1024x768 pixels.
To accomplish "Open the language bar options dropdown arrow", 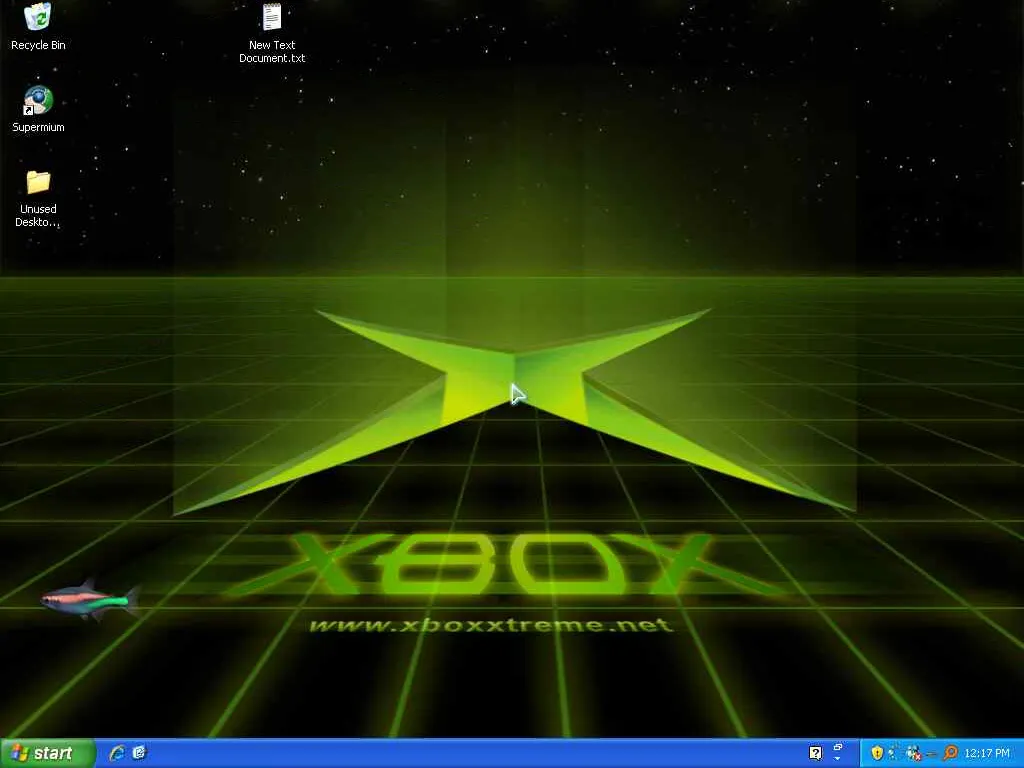I will tap(837, 759).
